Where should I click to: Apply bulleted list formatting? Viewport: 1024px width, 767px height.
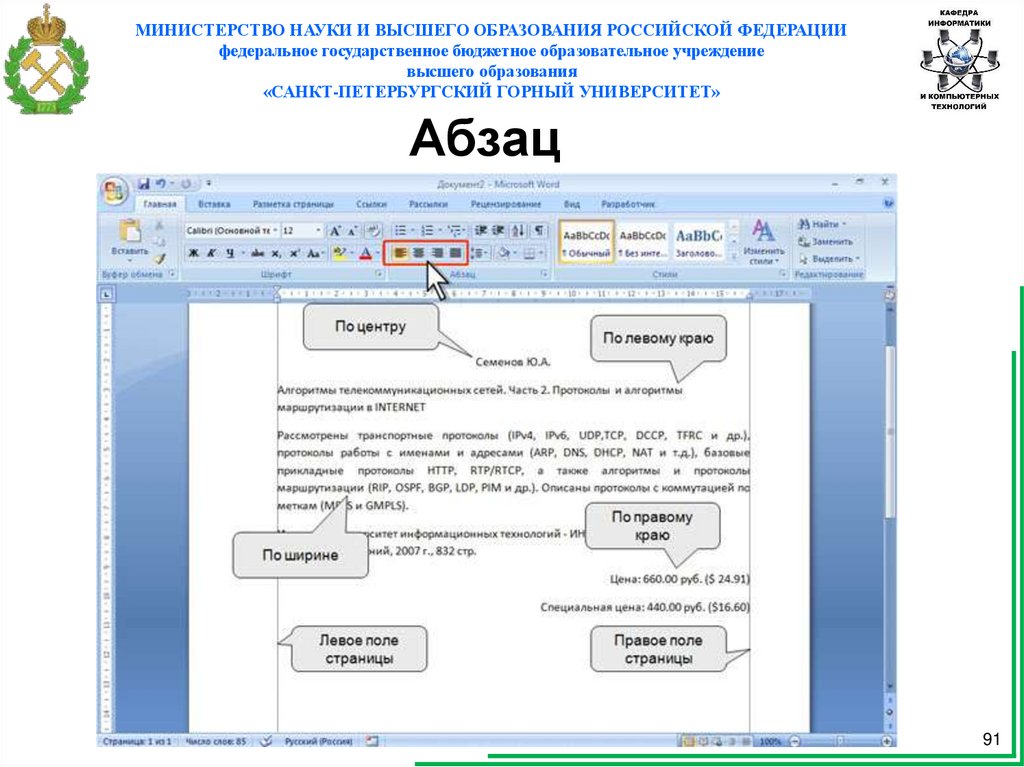[401, 231]
